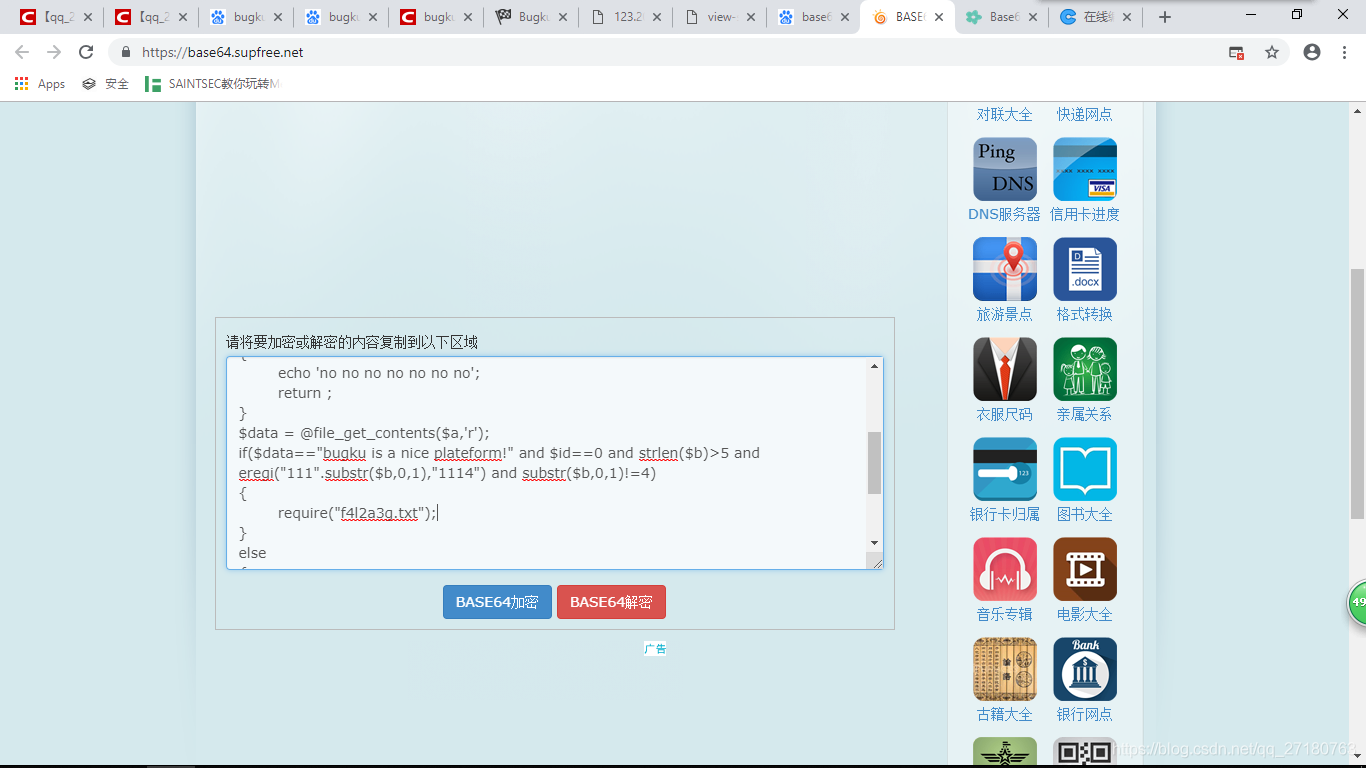Click the browser forward arrow

(x=54, y=52)
